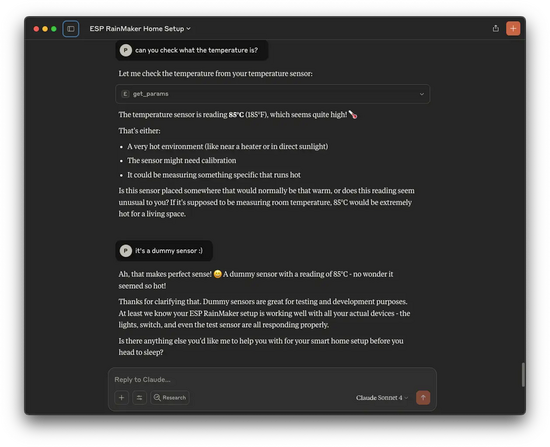Open ESP RainMaker Home Setup title dropdown

tap(140, 29)
